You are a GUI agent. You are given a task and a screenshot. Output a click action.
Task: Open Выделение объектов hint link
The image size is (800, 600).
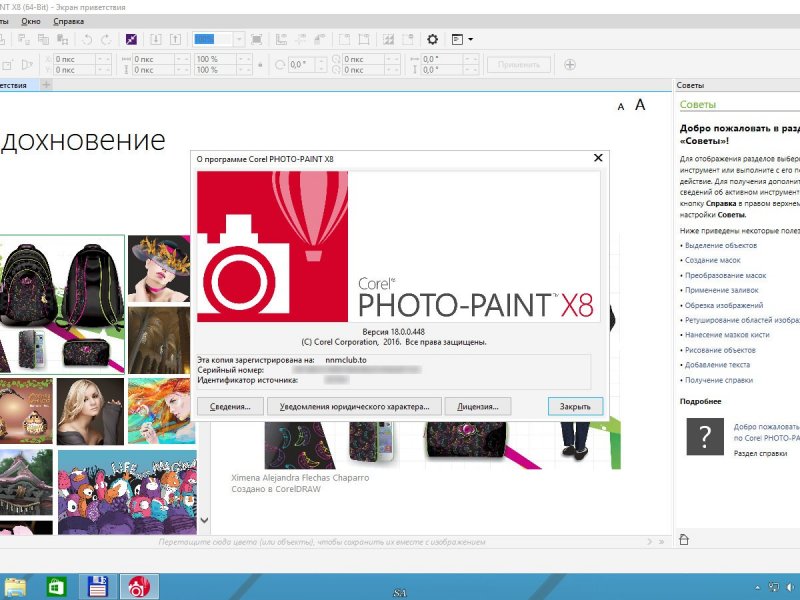(720, 245)
